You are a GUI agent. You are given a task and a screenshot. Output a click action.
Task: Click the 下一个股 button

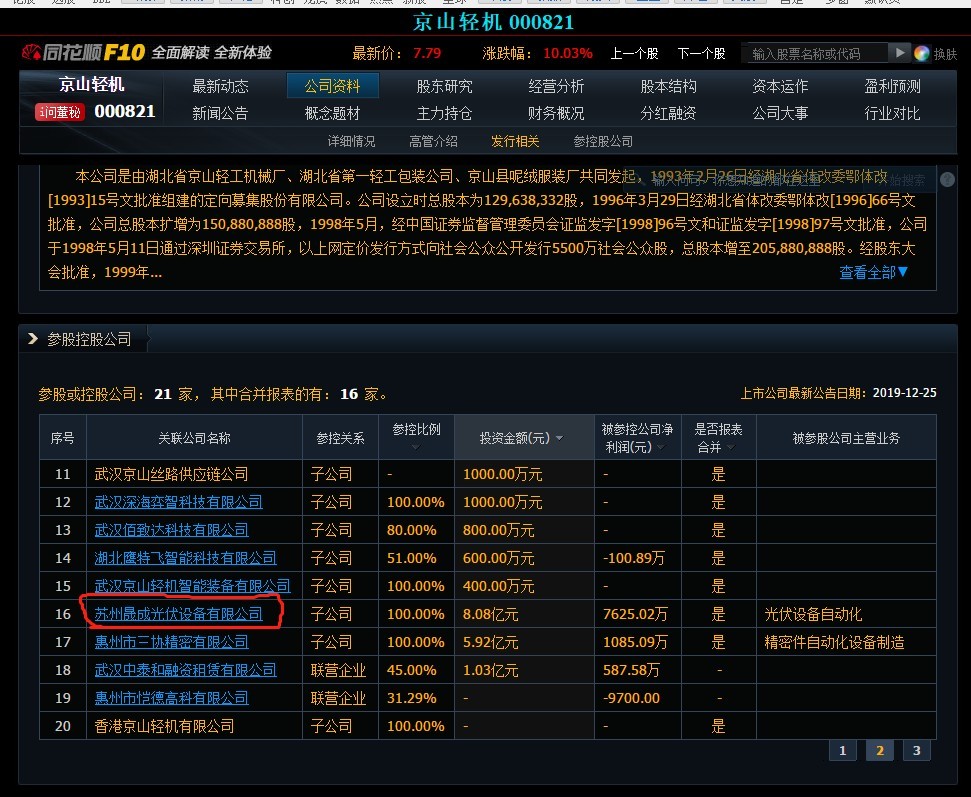702,52
